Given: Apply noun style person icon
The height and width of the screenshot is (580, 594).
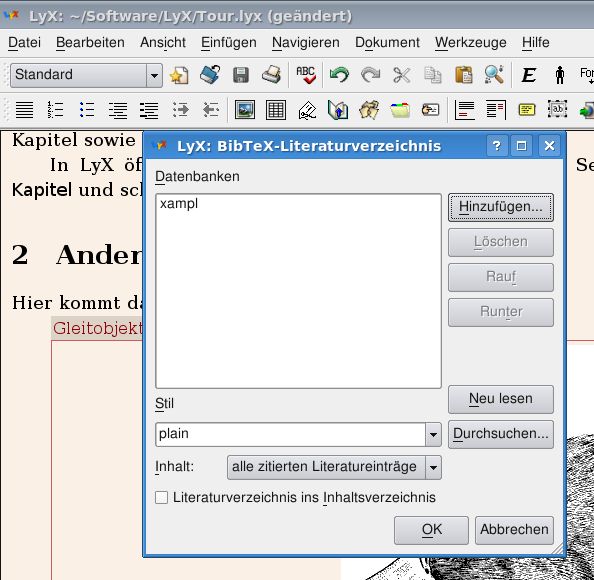Looking at the screenshot, I should (560, 75).
